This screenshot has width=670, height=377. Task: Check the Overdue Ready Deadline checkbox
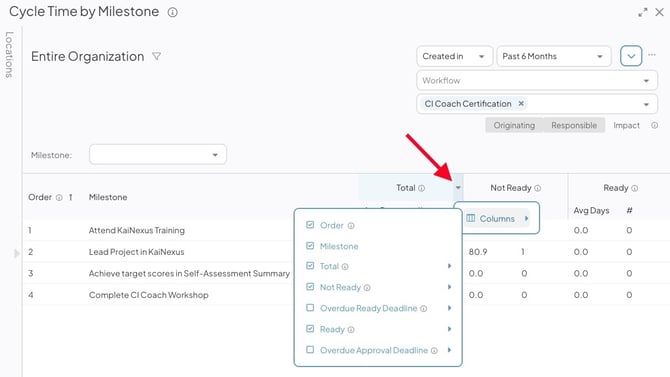[310, 308]
